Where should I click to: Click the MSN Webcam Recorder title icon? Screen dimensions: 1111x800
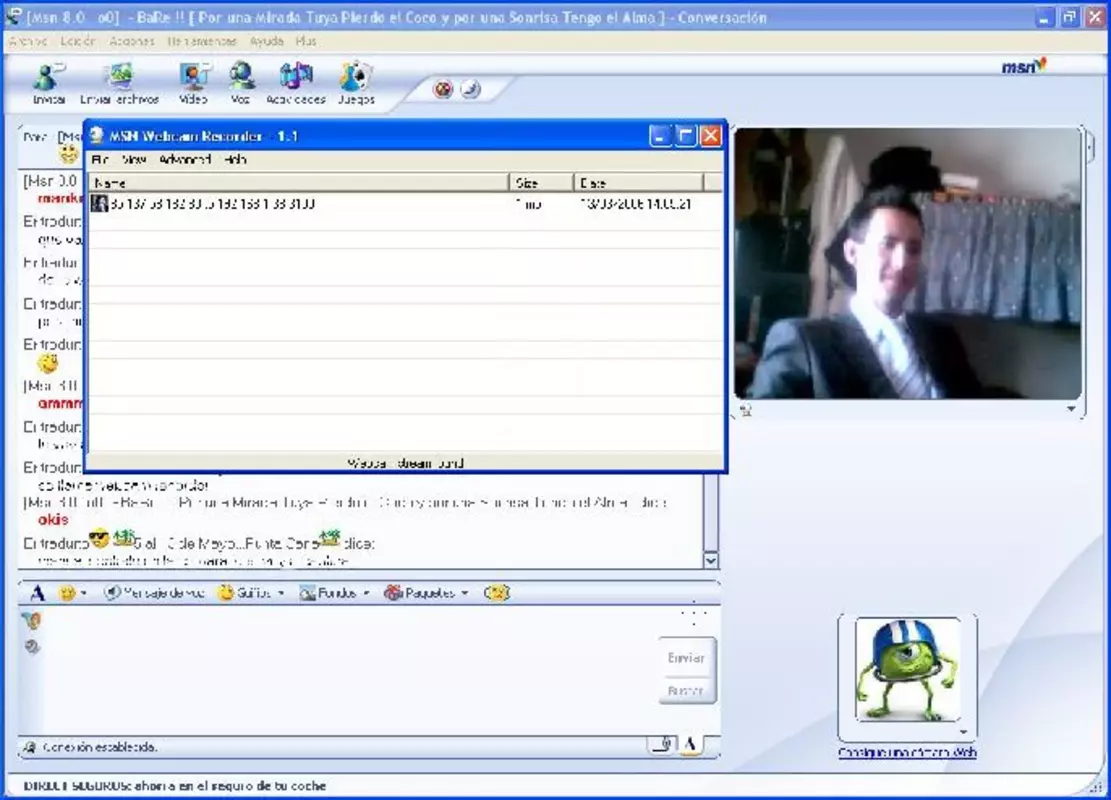tap(97, 135)
